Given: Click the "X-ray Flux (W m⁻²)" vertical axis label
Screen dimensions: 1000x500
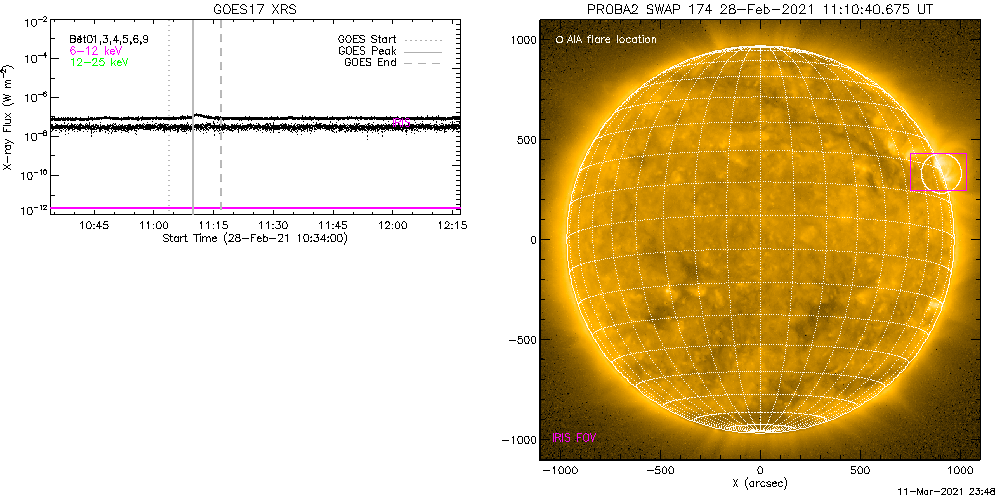Looking at the screenshot, I should coord(7,117).
